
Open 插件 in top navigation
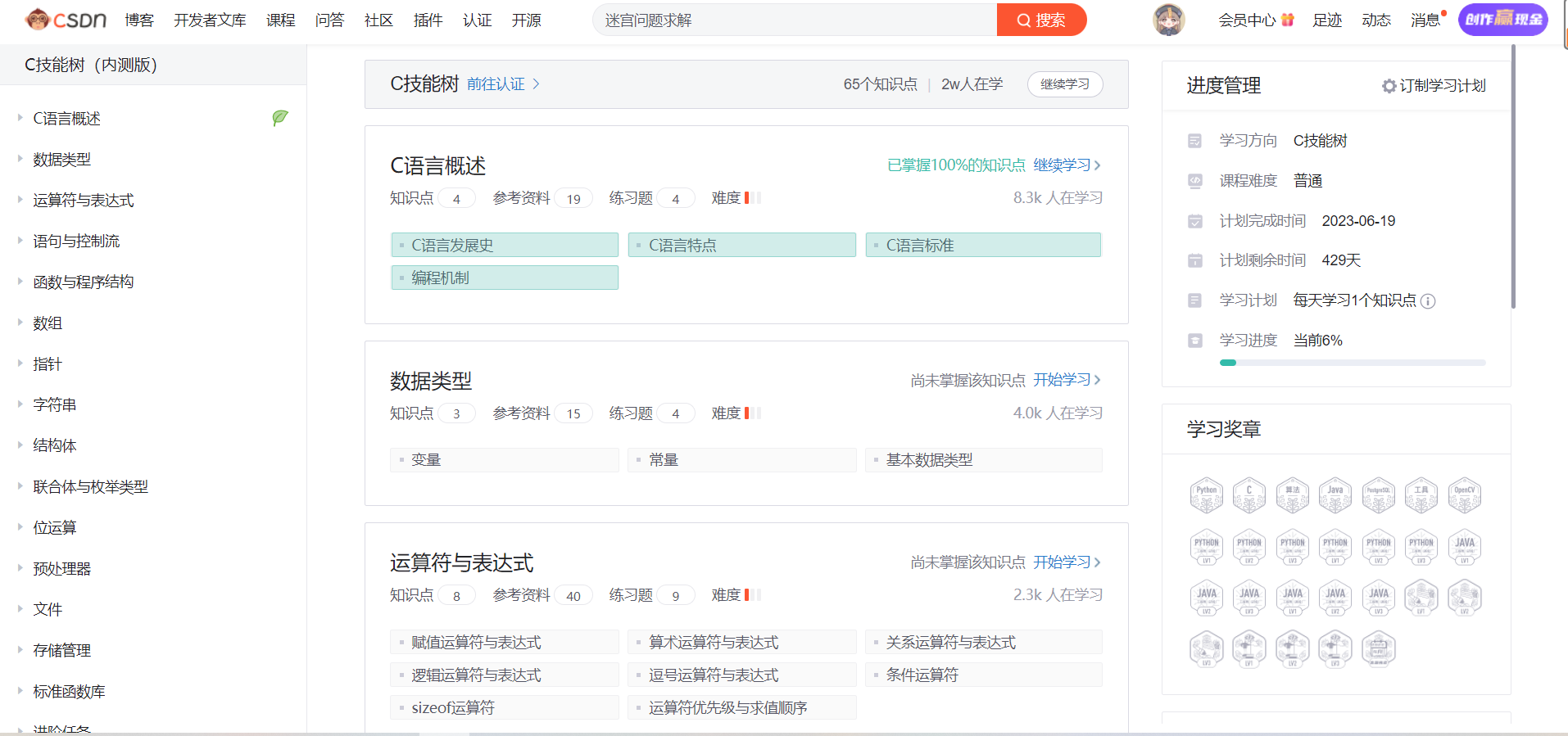click(428, 20)
